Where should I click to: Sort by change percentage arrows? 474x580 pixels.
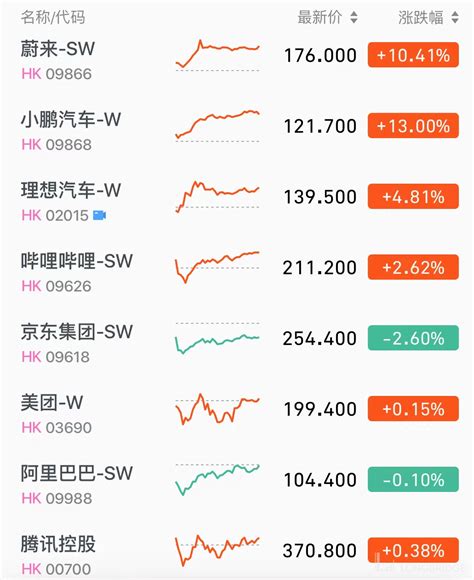pyautogui.click(x=455, y=17)
